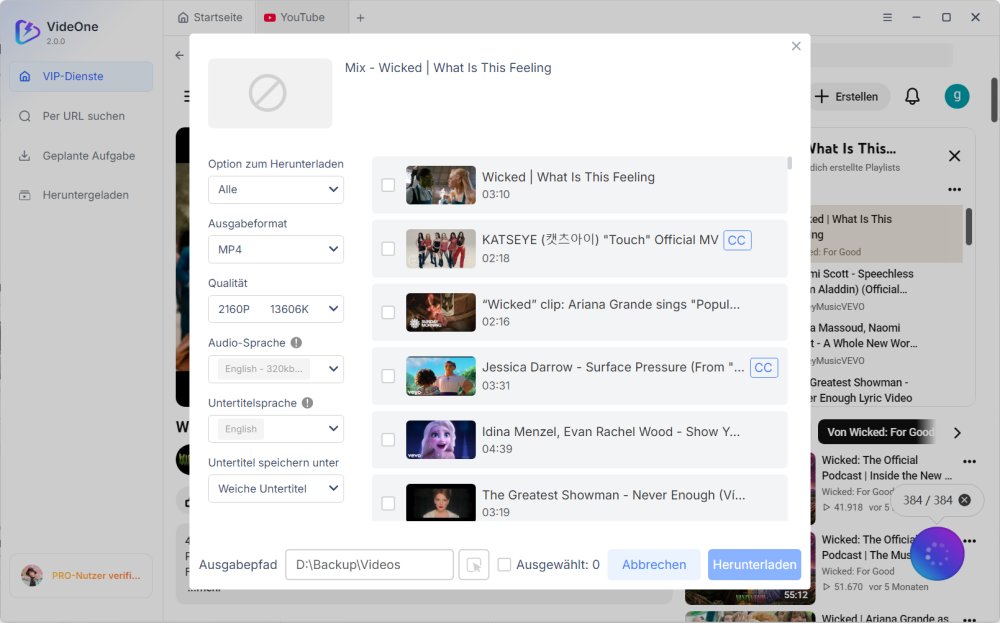Click the Startseite house icon

tap(183, 18)
